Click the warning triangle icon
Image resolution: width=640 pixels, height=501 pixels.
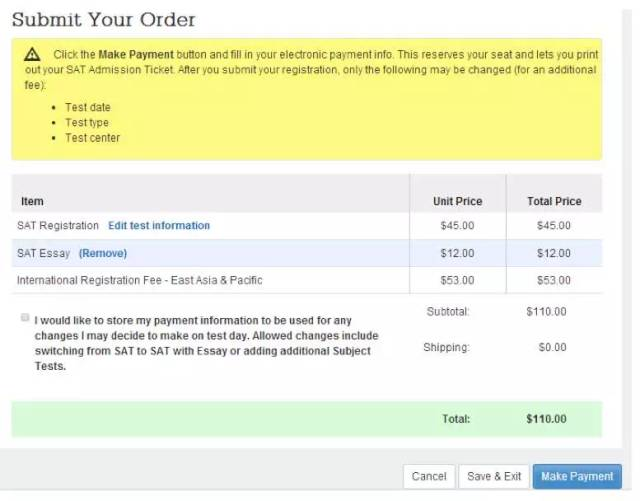pos(33,54)
